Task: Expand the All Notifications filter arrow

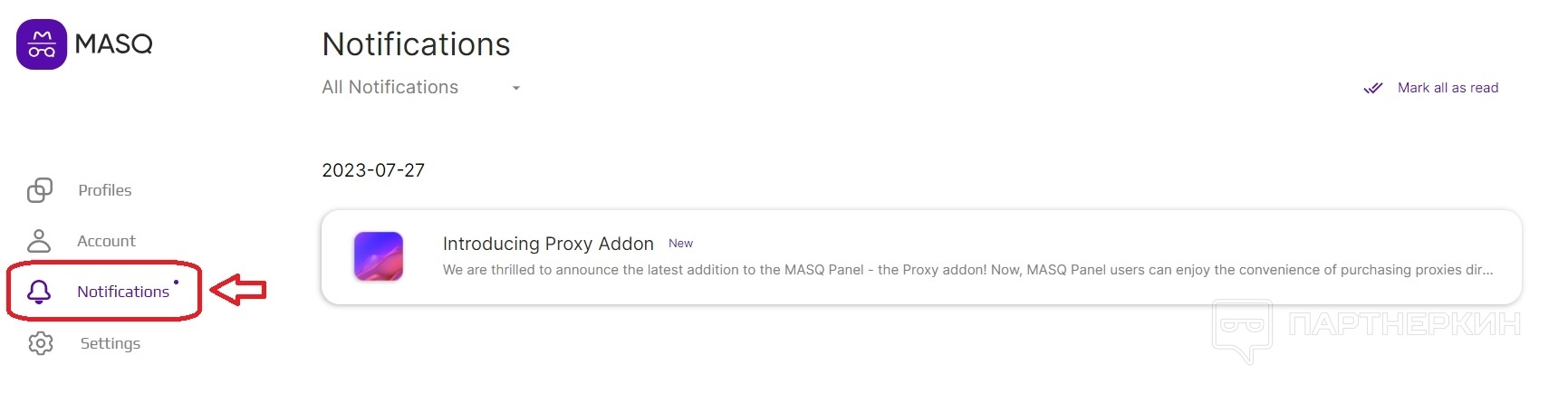Action: [515, 88]
